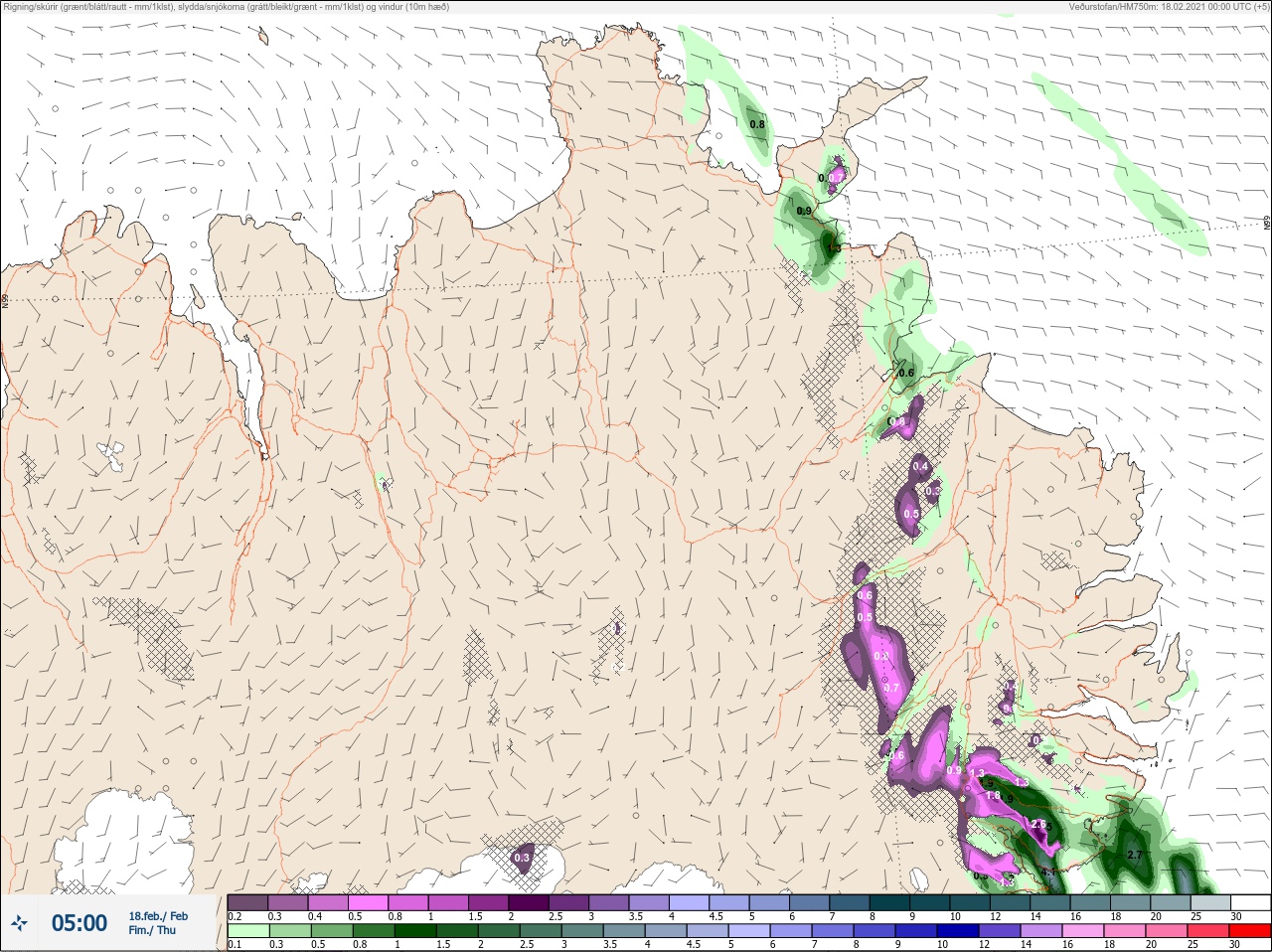Click the 0.8 value in the offshore green band
This screenshot has width=1272, height=952.
[757, 124]
